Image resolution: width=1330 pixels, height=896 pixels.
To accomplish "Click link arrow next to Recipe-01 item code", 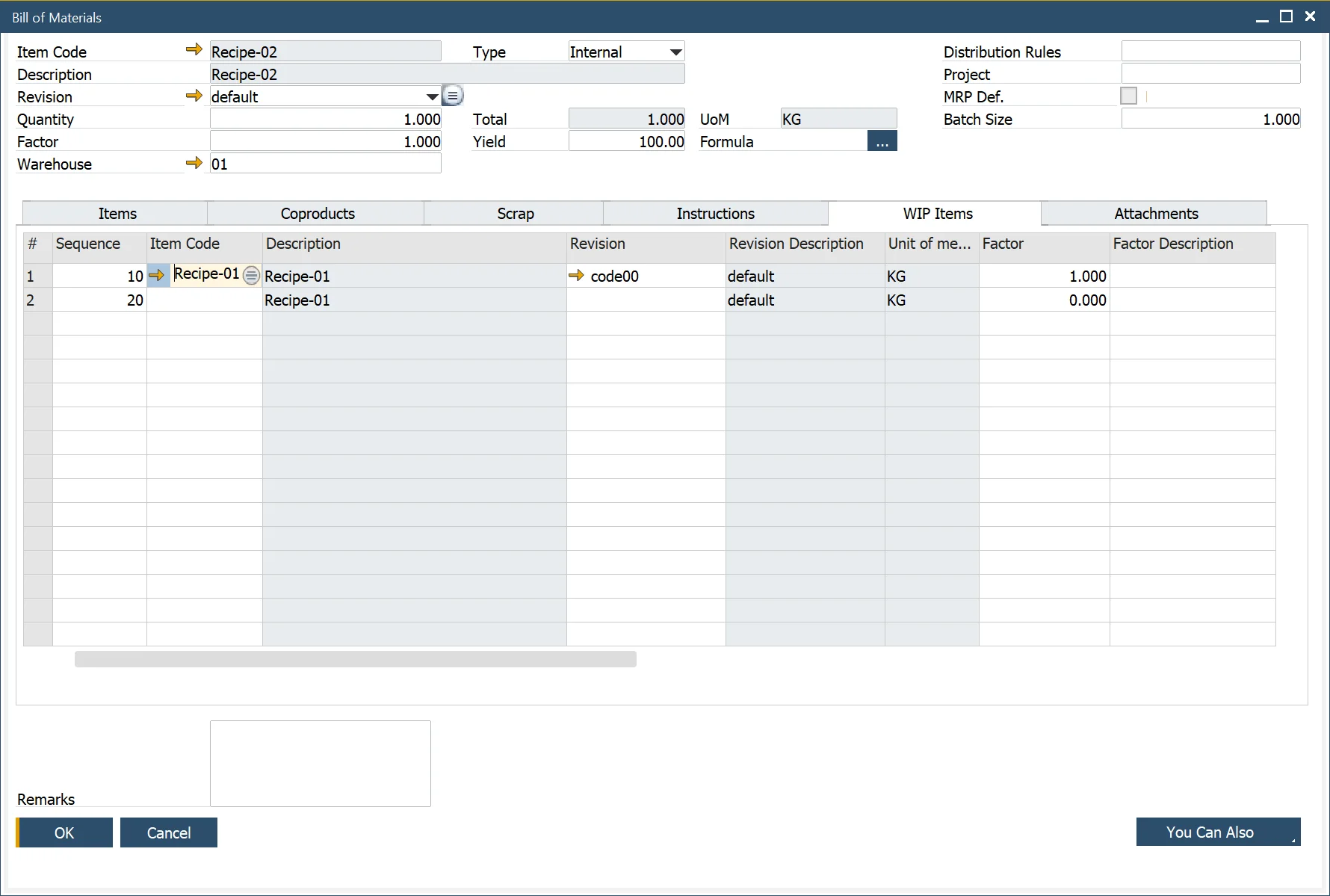I will point(157,276).
